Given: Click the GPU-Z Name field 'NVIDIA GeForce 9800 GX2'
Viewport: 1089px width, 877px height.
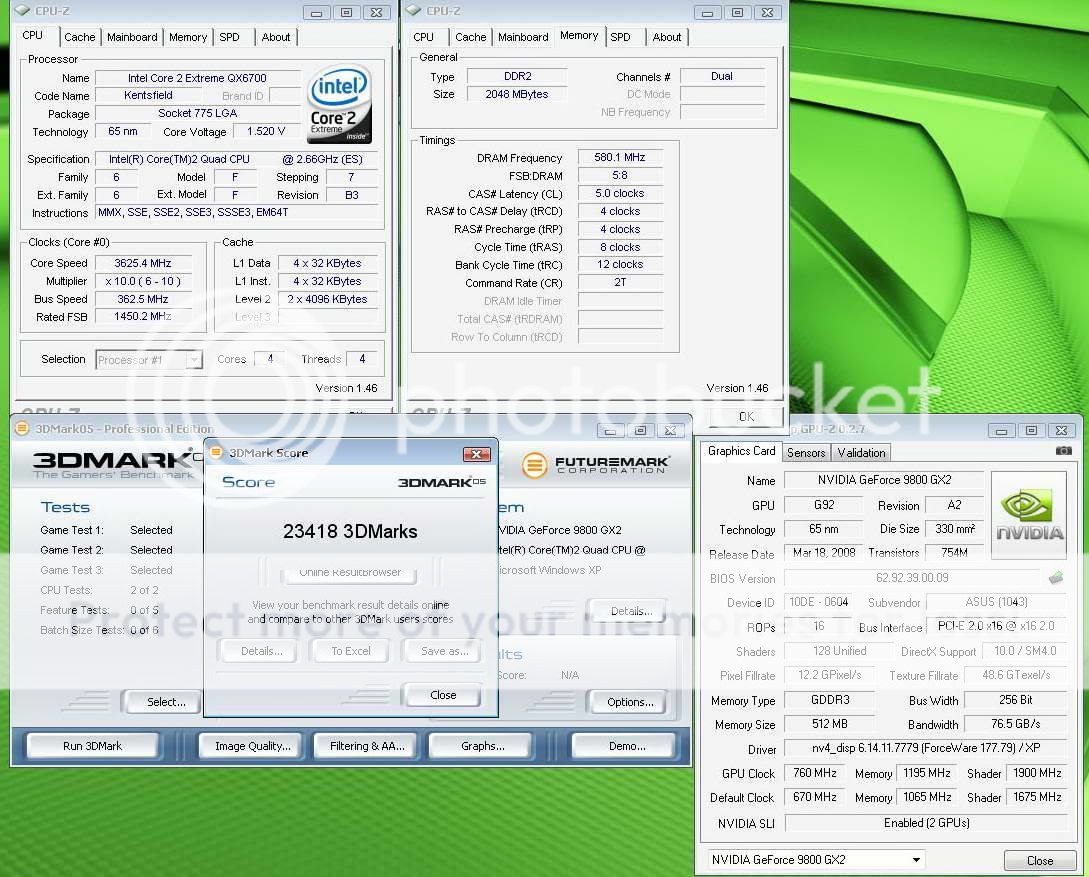Looking at the screenshot, I should point(884,480).
